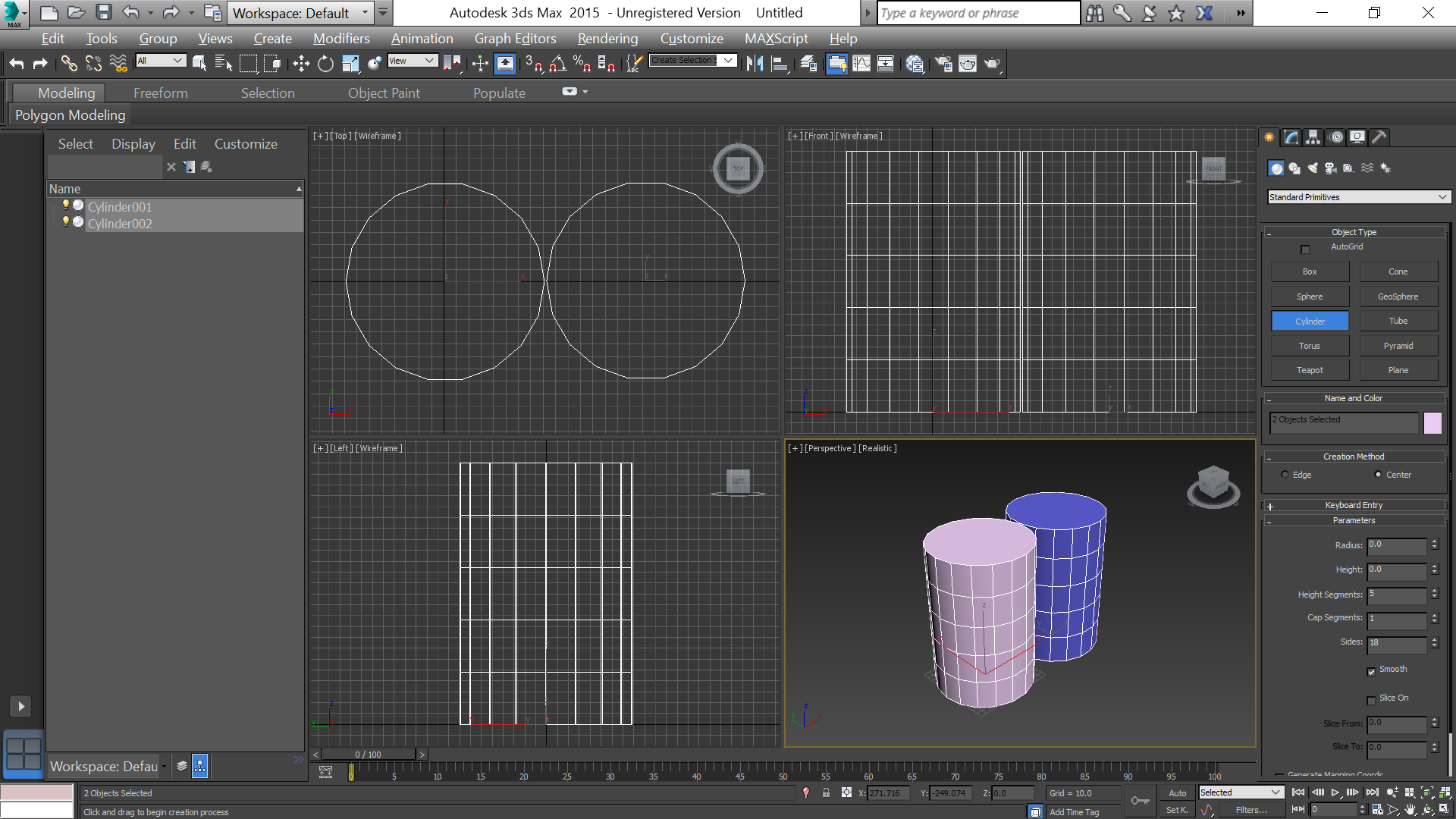The width and height of the screenshot is (1456, 819).
Task: Toggle Smooth checkbox in parameters
Action: click(x=1372, y=670)
